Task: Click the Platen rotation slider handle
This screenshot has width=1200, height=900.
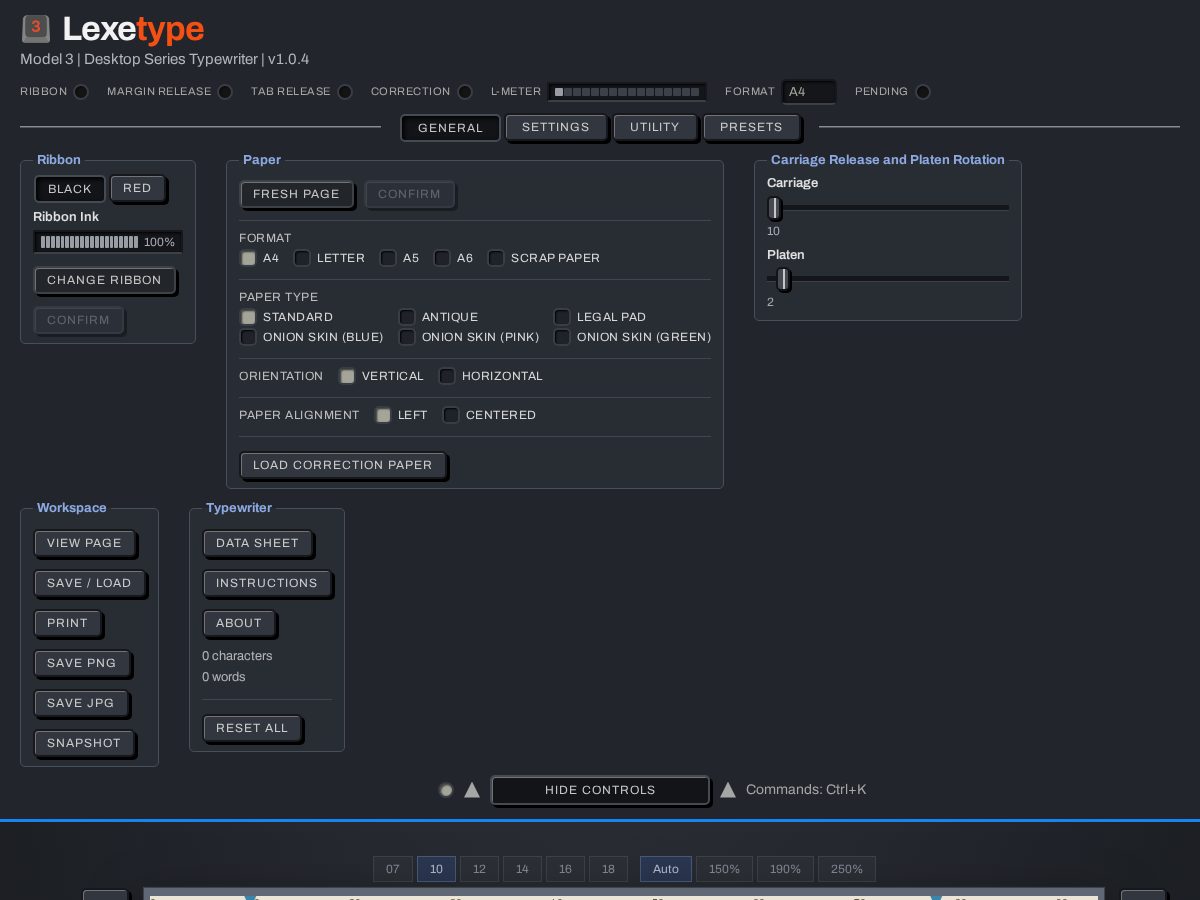Action: click(784, 280)
